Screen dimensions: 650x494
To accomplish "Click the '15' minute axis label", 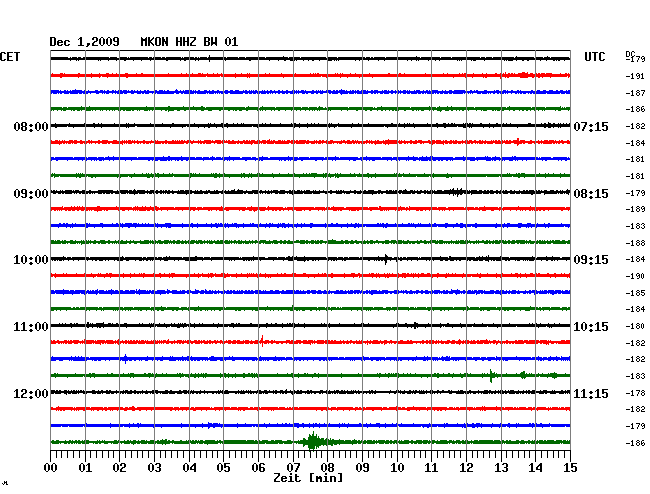I will point(570,468).
